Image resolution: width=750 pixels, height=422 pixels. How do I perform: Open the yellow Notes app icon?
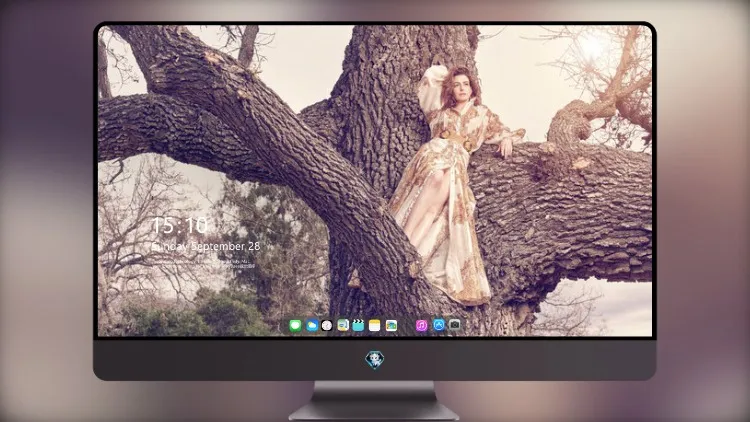point(375,326)
